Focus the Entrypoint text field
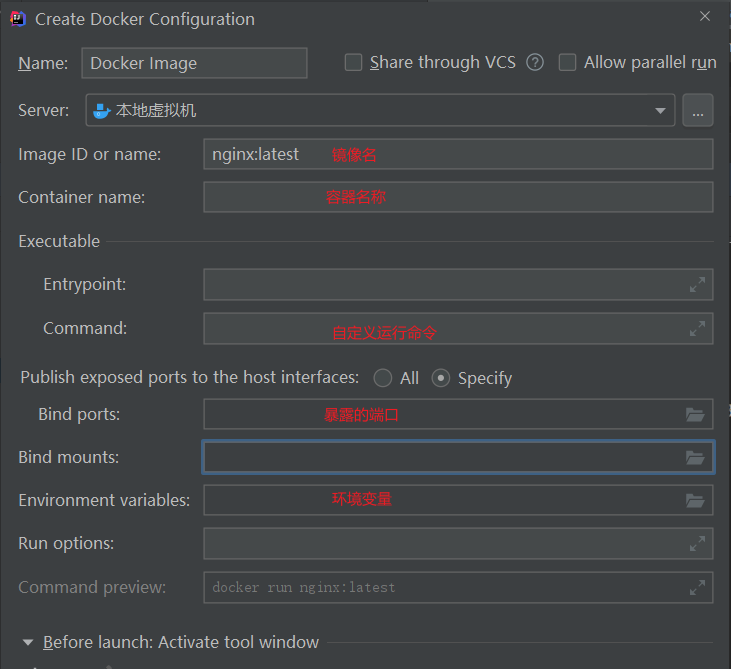This screenshot has width=731, height=669. click(x=458, y=284)
